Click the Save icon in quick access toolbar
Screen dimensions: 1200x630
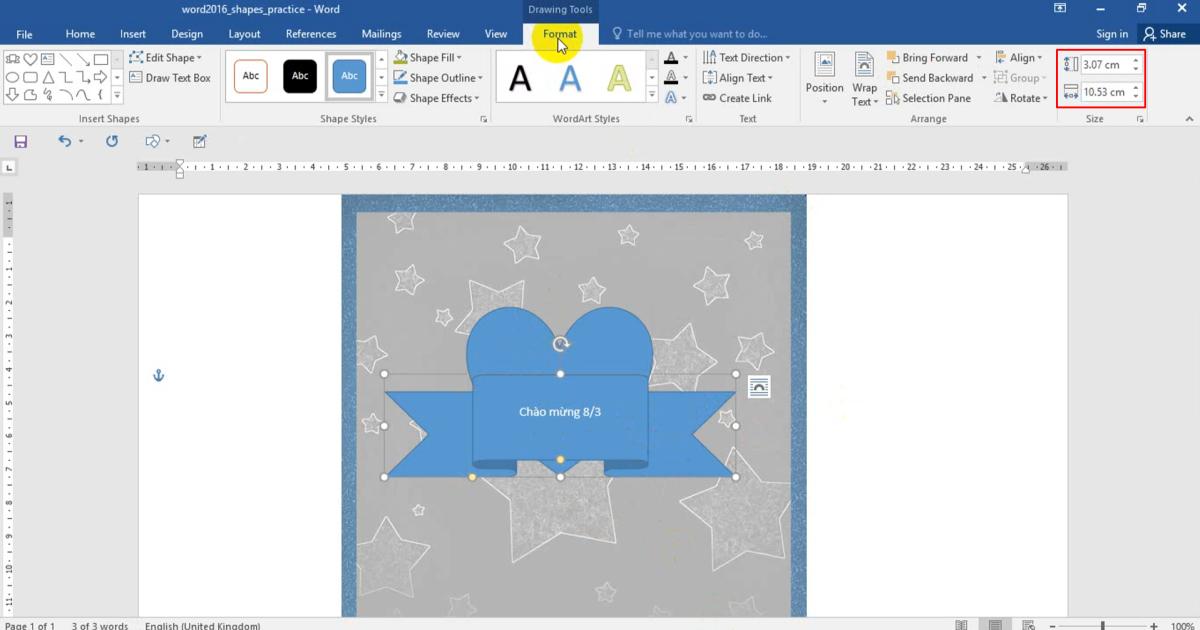coord(21,142)
